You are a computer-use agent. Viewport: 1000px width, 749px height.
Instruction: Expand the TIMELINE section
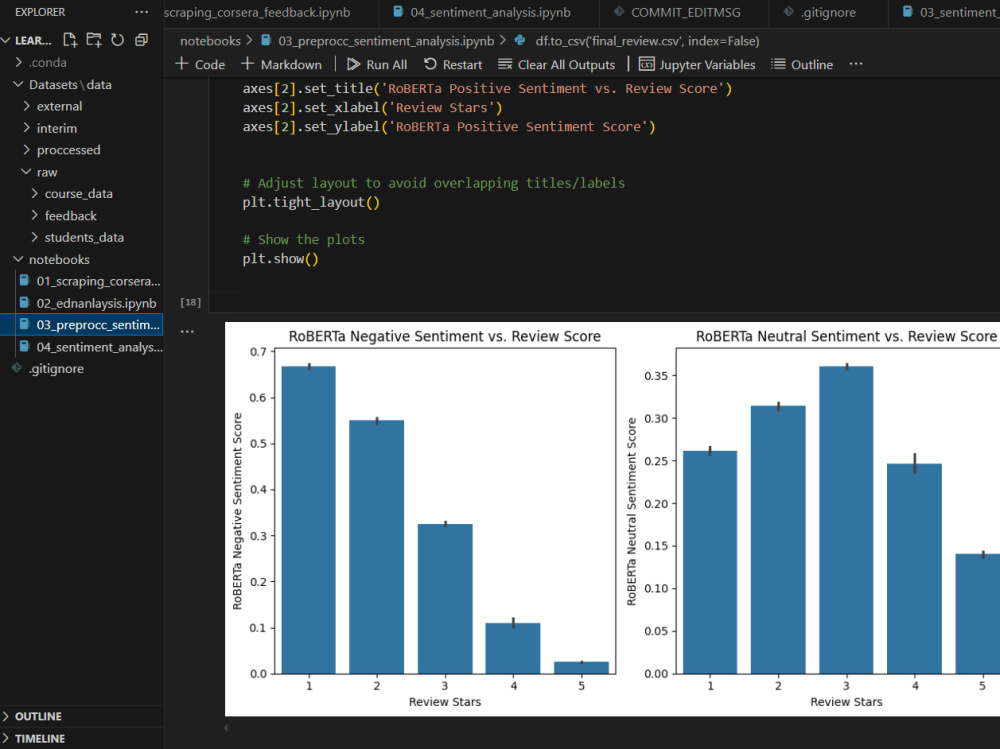pos(82,738)
